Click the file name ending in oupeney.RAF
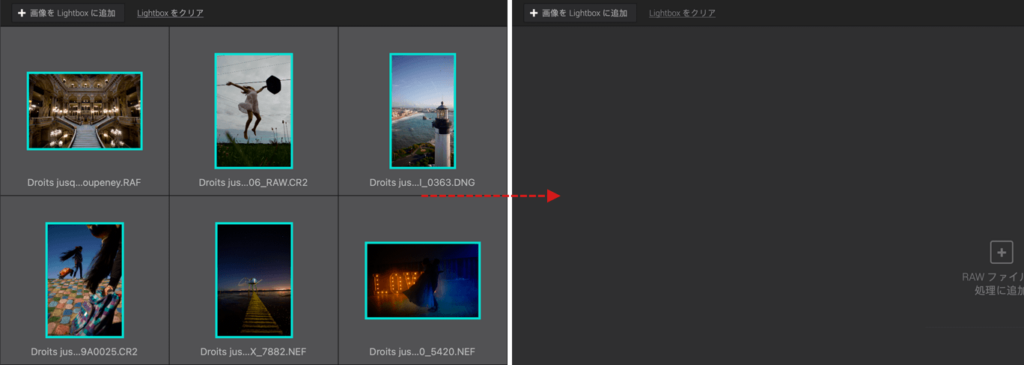 [x=84, y=183]
